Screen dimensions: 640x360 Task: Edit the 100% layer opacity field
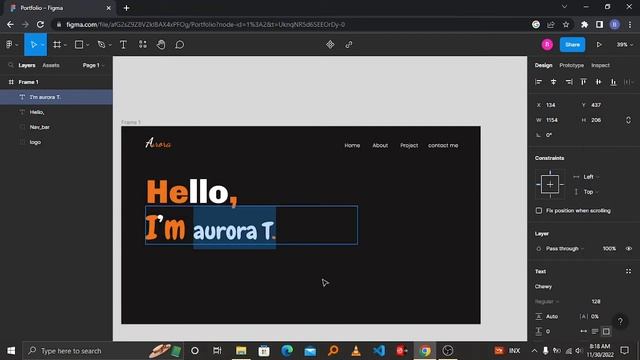point(609,249)
